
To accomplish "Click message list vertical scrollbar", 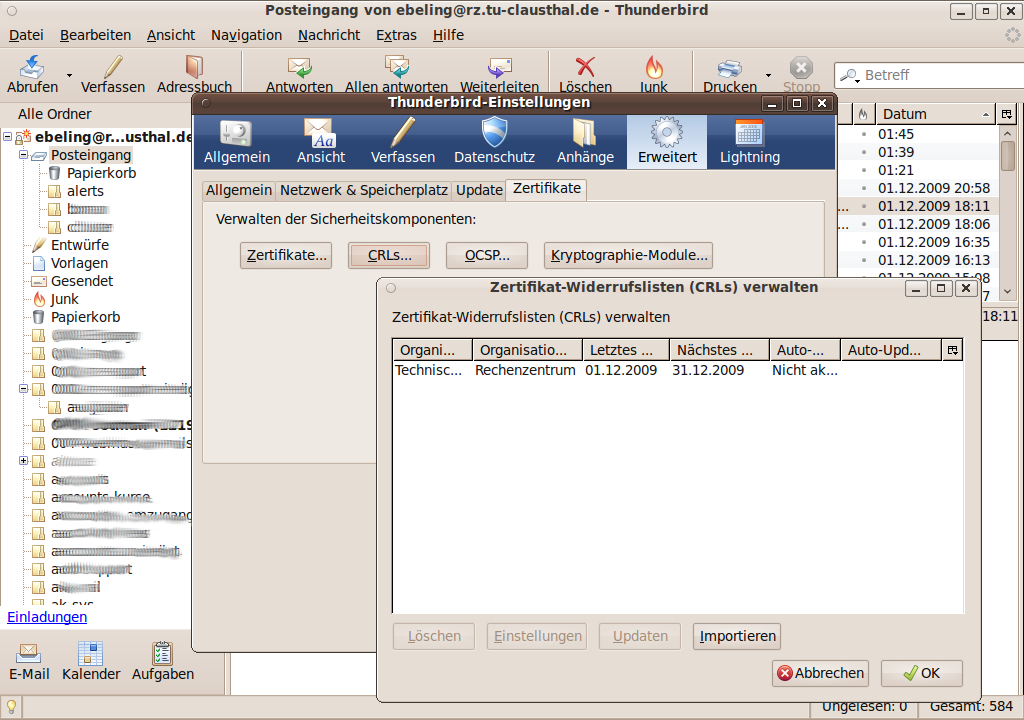I will (x=1007, y=212).
